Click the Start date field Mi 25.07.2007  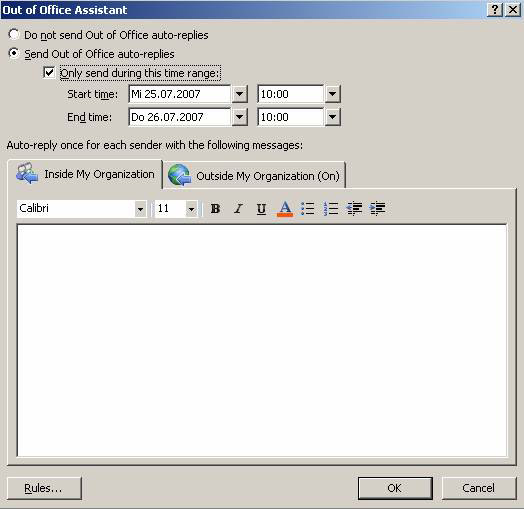[x=180, y=94]
